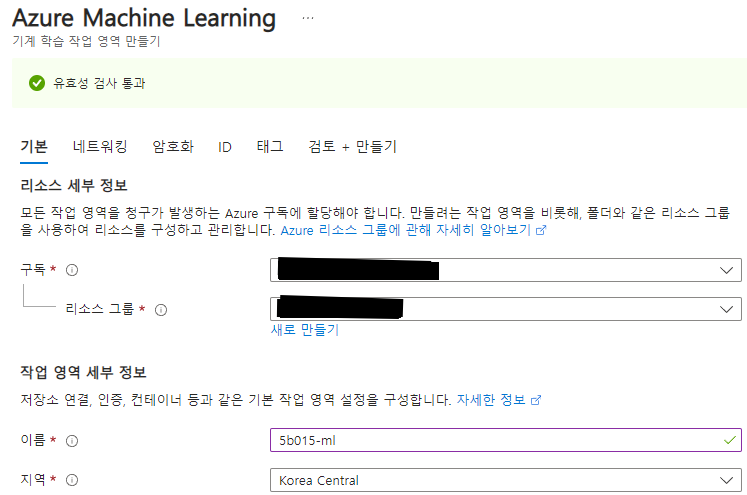Open the ellipsis menu beside Azure Machine Learning
The height and width of the screenshot is (495, 747).
pos(308,18)
